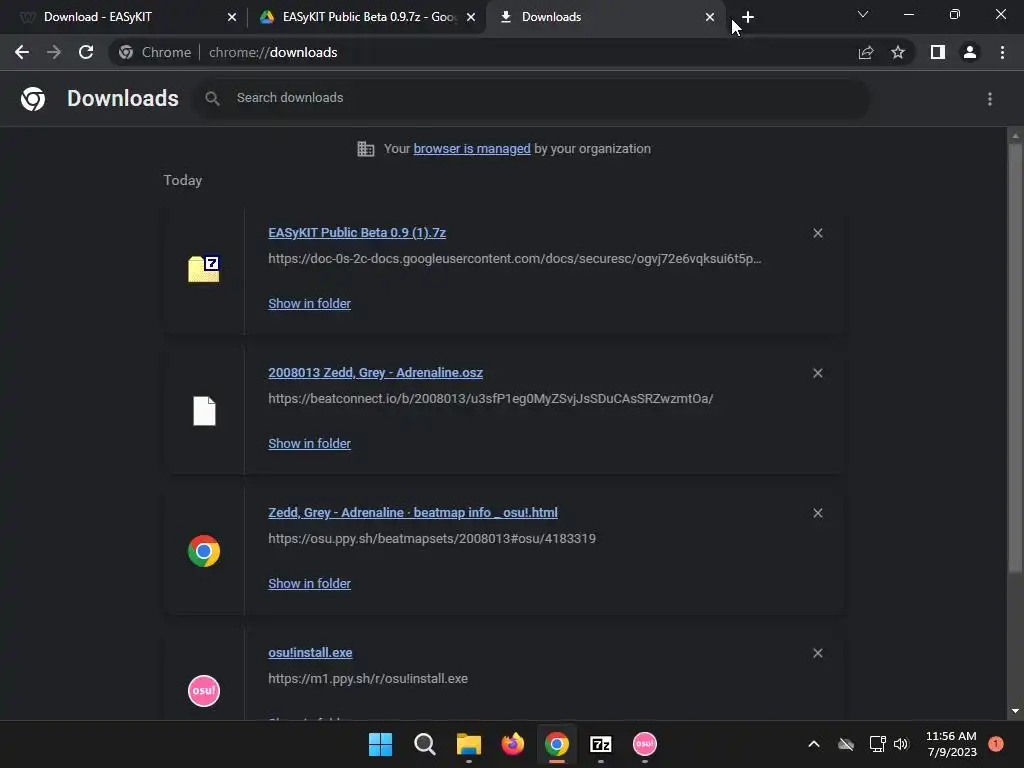Remove EASyKIT Public Beta 0.9 (1).7z from list
This screenshot has width=1024, height=768.
818,233
